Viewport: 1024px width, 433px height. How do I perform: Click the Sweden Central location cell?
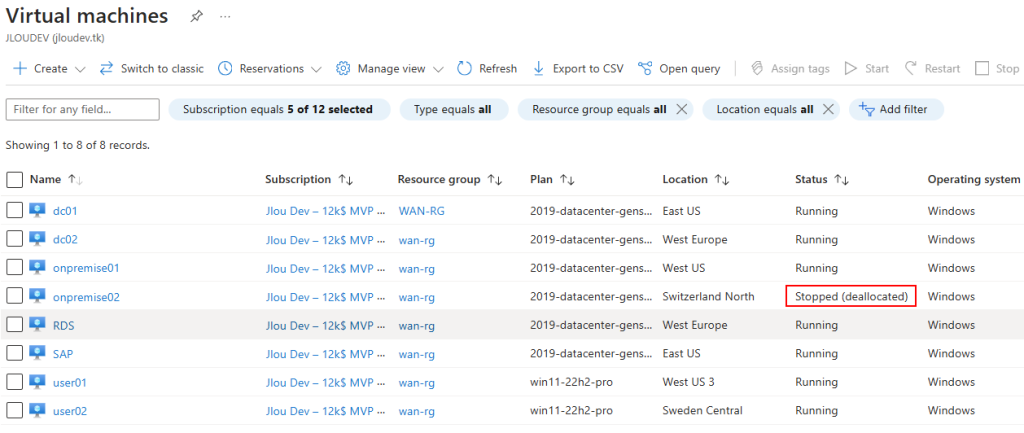[702, 411]
